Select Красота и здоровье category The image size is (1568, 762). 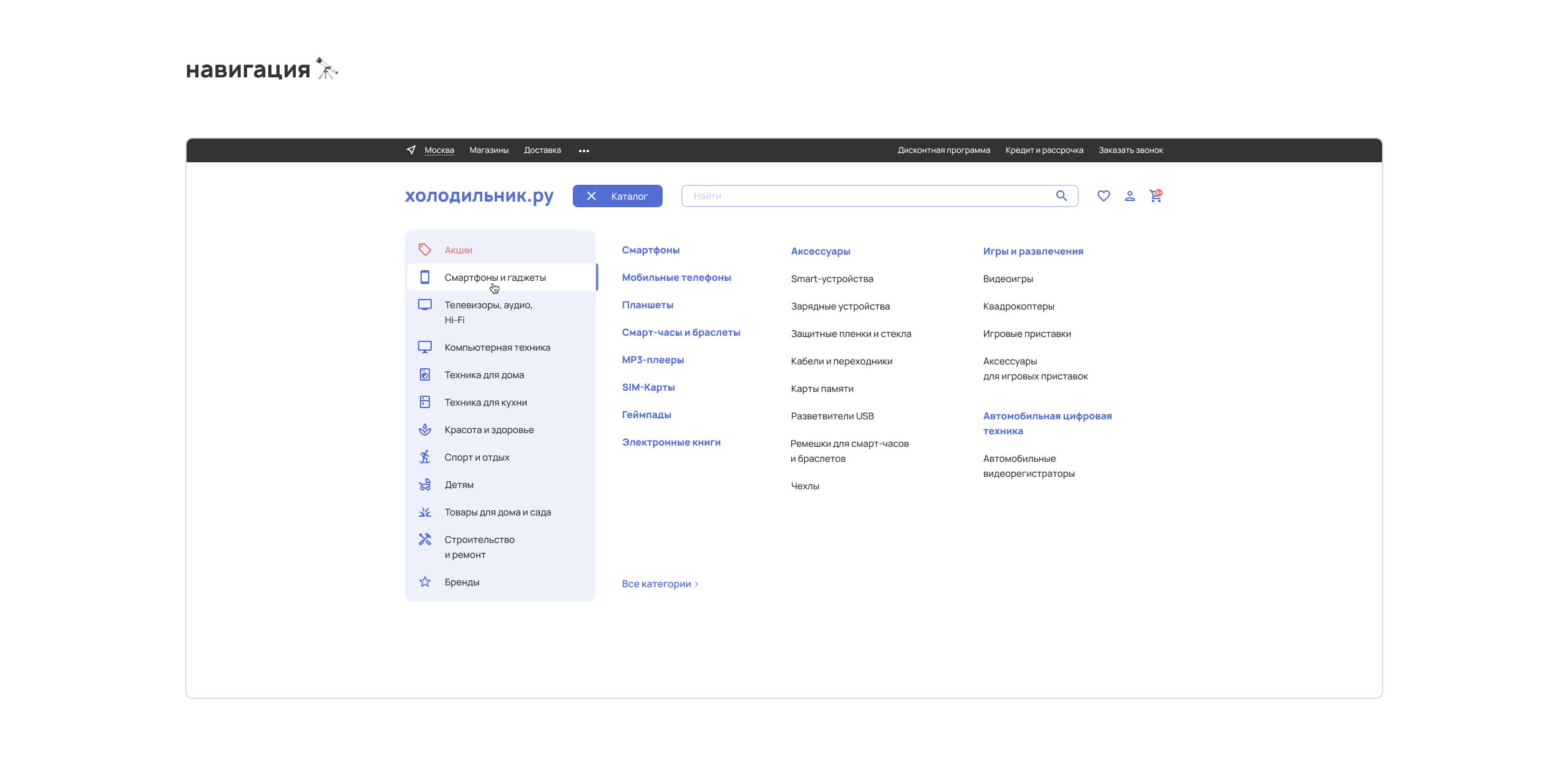[502, 429]
